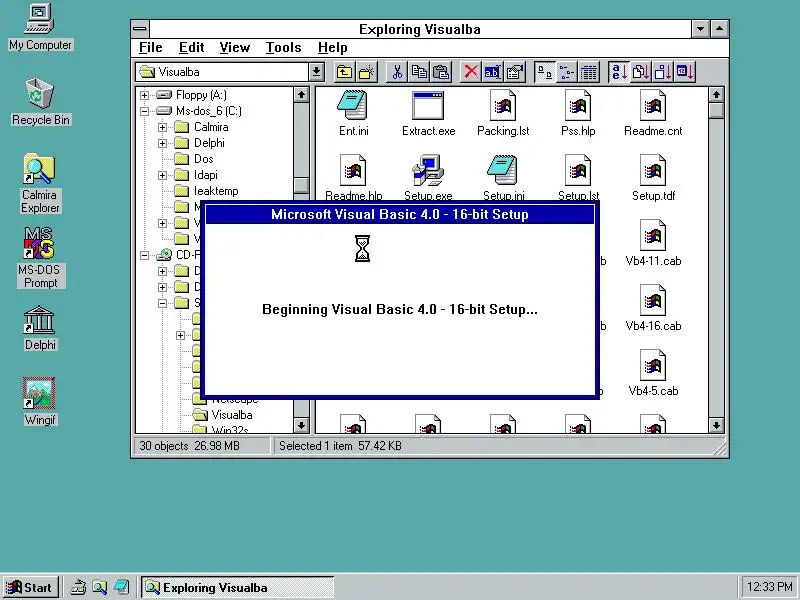The width and height of the screenshot is (800, 600).
Task: Select the Readme.hlp file icon
Action: click(353, 177)
